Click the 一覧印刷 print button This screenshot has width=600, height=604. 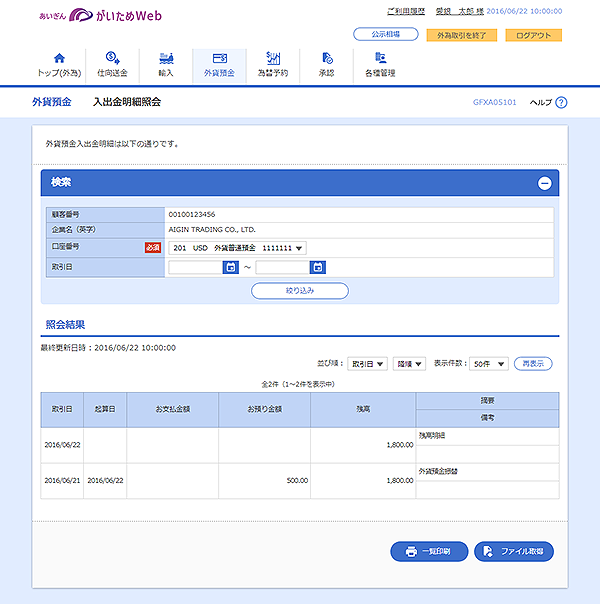(429, 552)
